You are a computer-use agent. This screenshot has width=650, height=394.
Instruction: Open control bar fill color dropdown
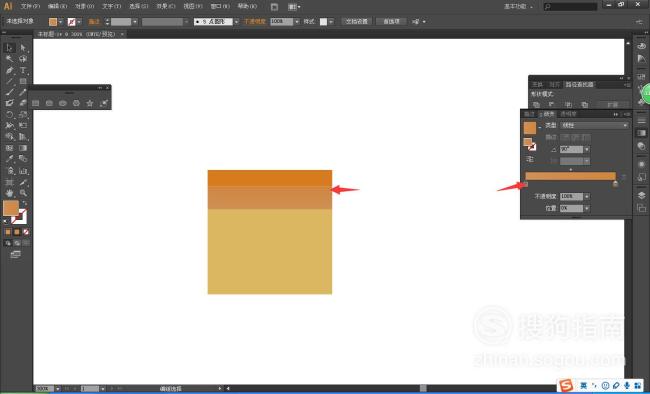pyautogui.click(x=61, y=22)
